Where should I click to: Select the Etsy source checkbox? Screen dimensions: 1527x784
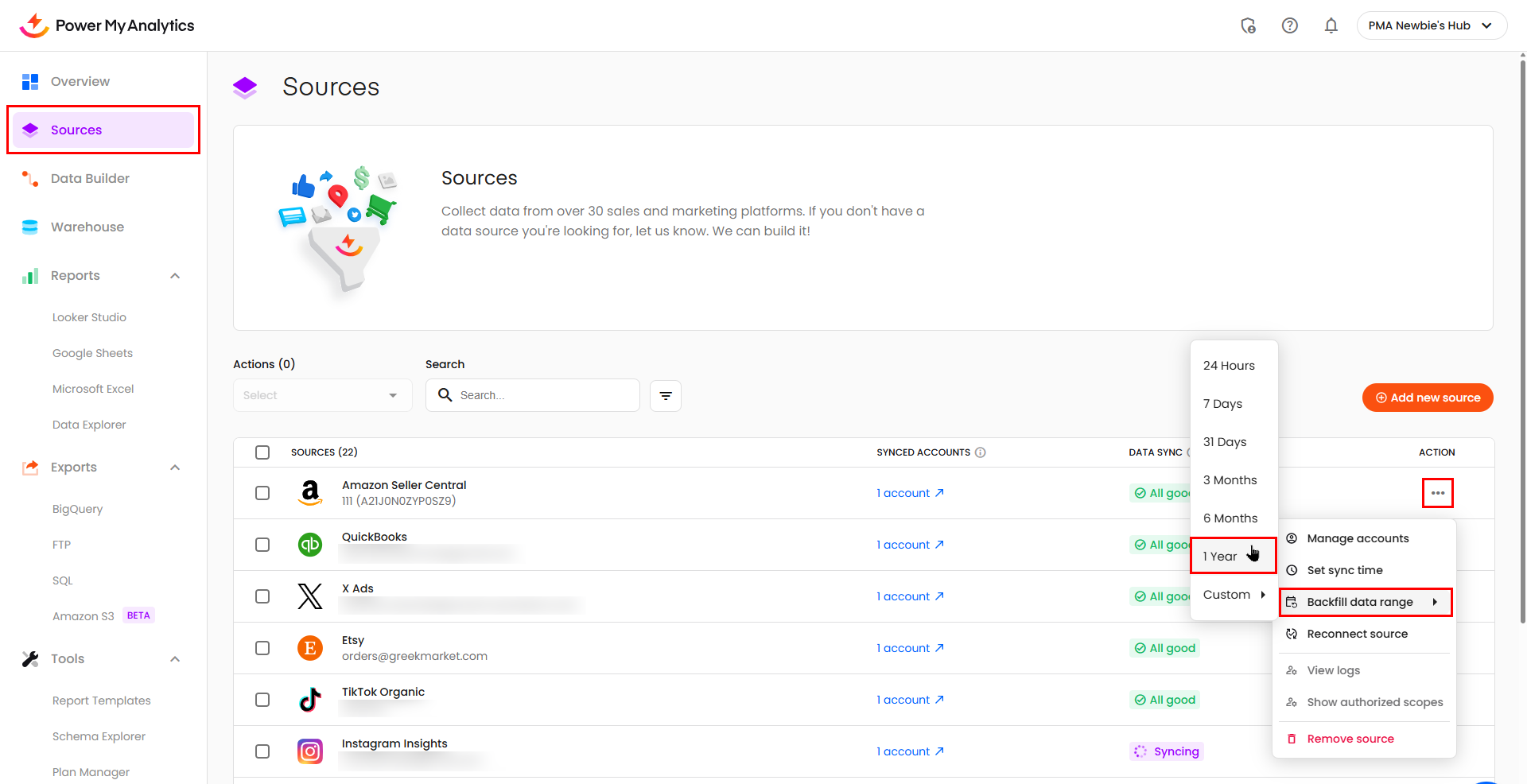[x=262, y=648]
